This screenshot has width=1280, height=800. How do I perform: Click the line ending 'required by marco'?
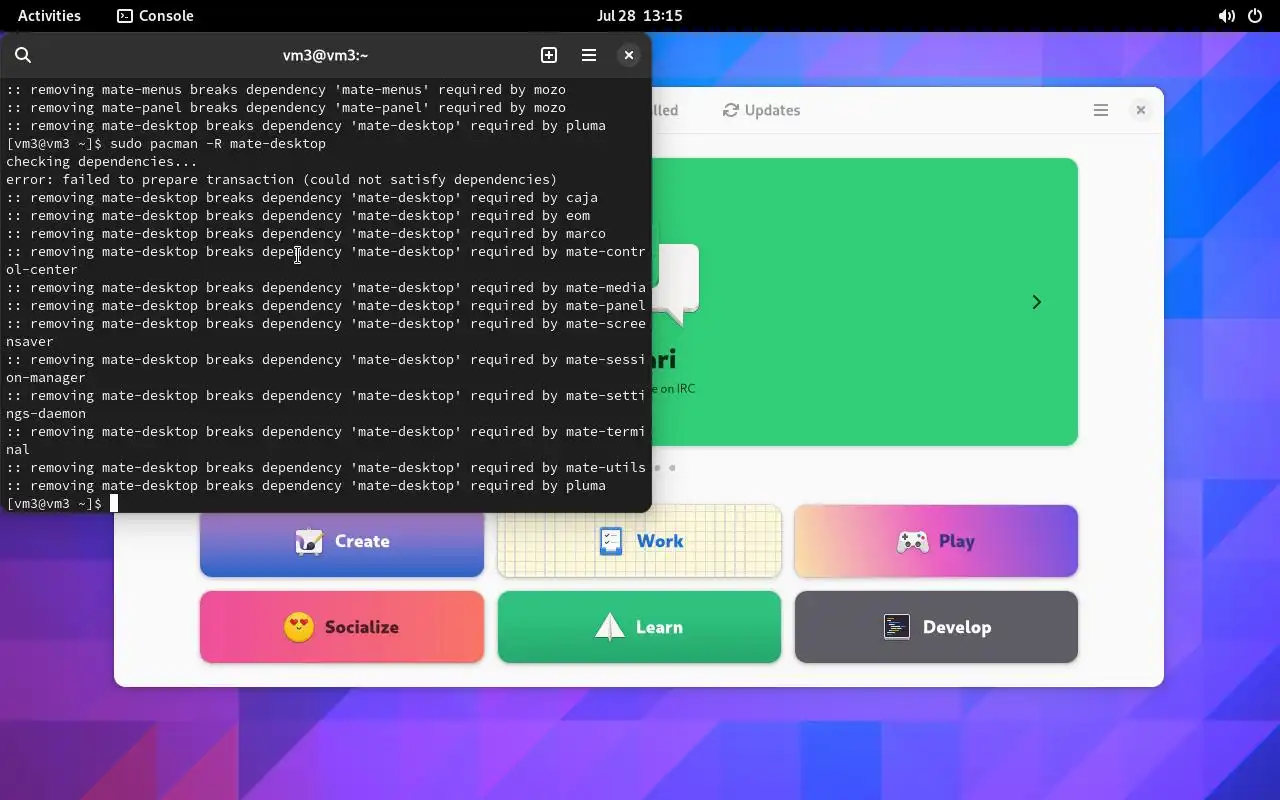pyautogui.click(x=306, y=233)
